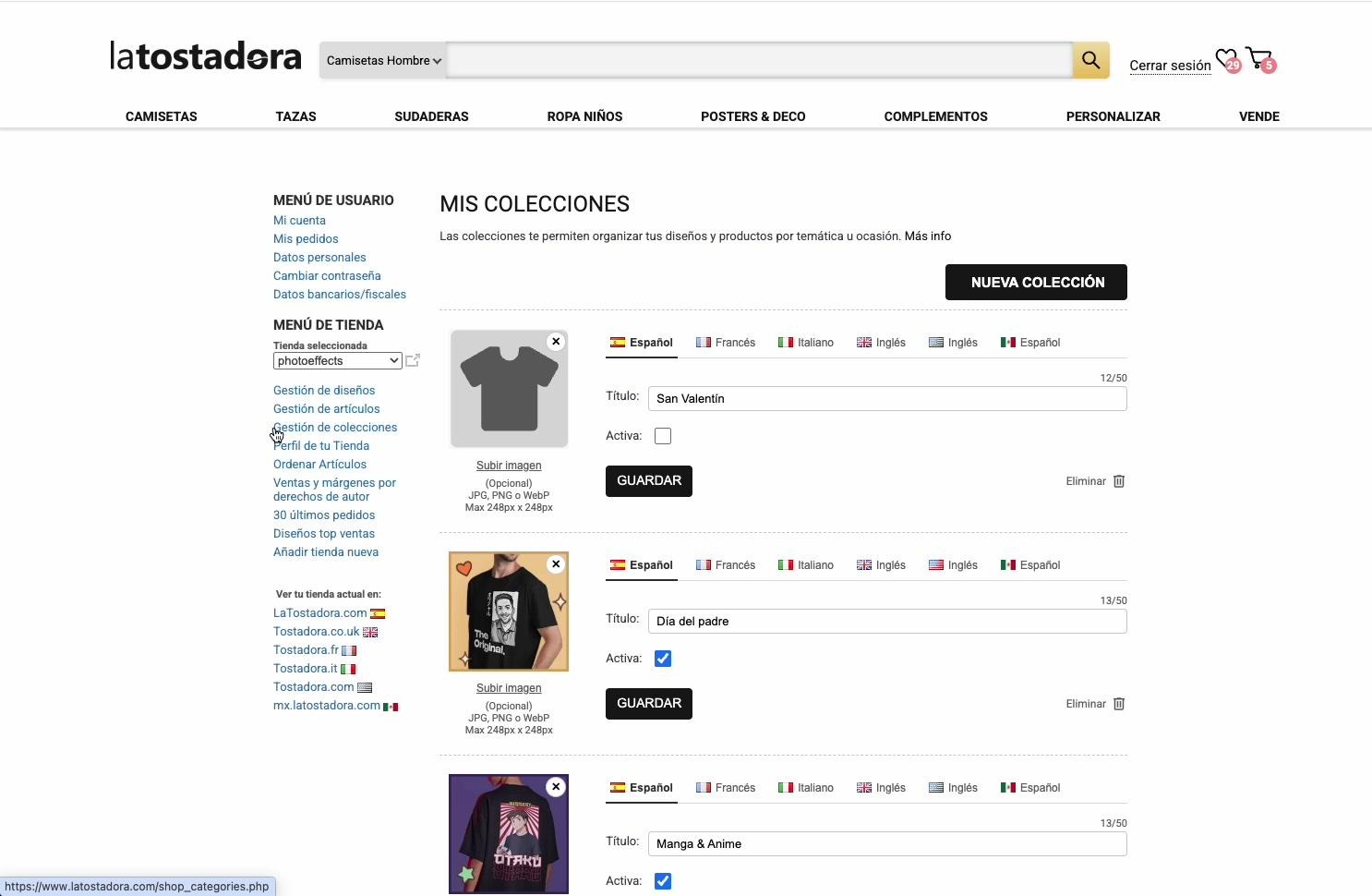Open the Más info link about collections
The image size is (1372, 896).
pyautogui.click(x=927, y=236)
